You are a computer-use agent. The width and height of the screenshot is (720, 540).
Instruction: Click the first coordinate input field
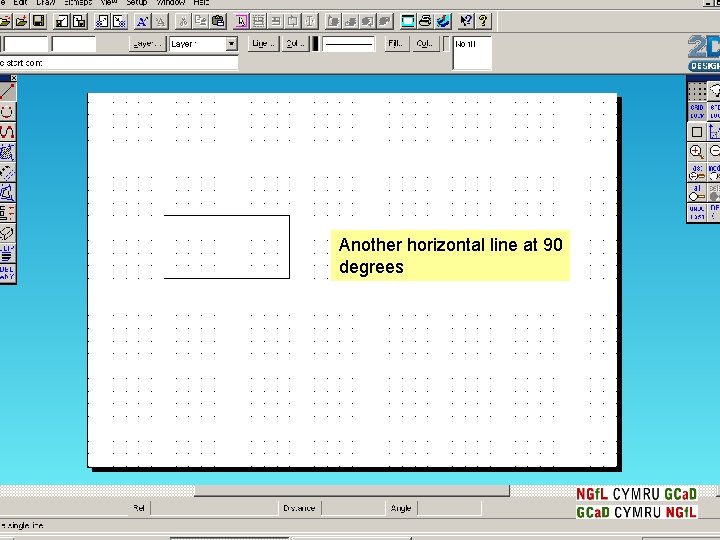pyautogui.click(x=26, y=45)
